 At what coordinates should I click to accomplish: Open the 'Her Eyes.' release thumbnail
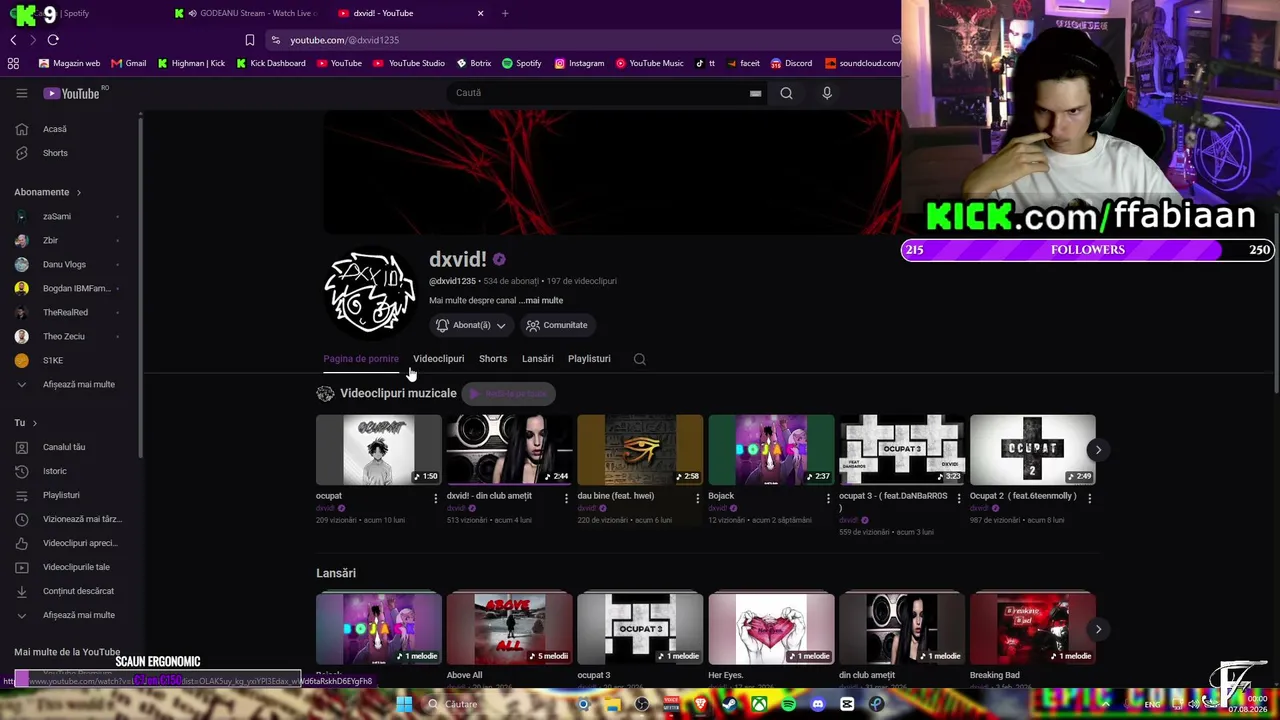pyautogui.click(x=771, y=629)
